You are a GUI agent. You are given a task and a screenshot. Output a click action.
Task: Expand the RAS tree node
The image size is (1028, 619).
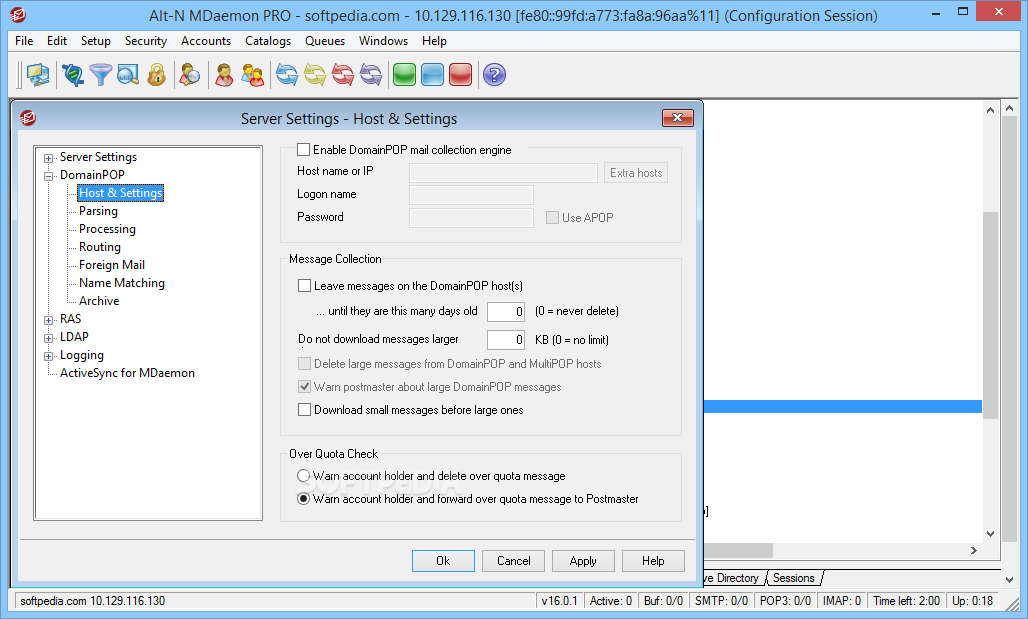49,320
